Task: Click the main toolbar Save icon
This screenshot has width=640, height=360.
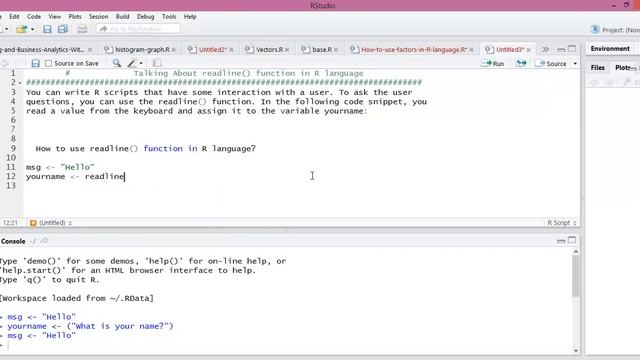Action: [x=47, y=29]
